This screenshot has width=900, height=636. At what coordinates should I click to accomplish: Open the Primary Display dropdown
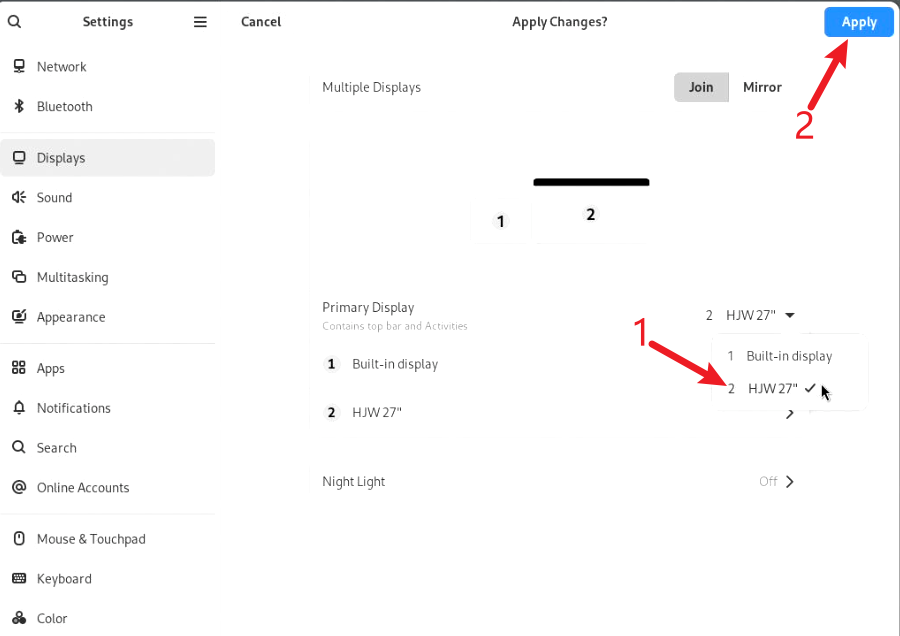(x=750, y=315)
